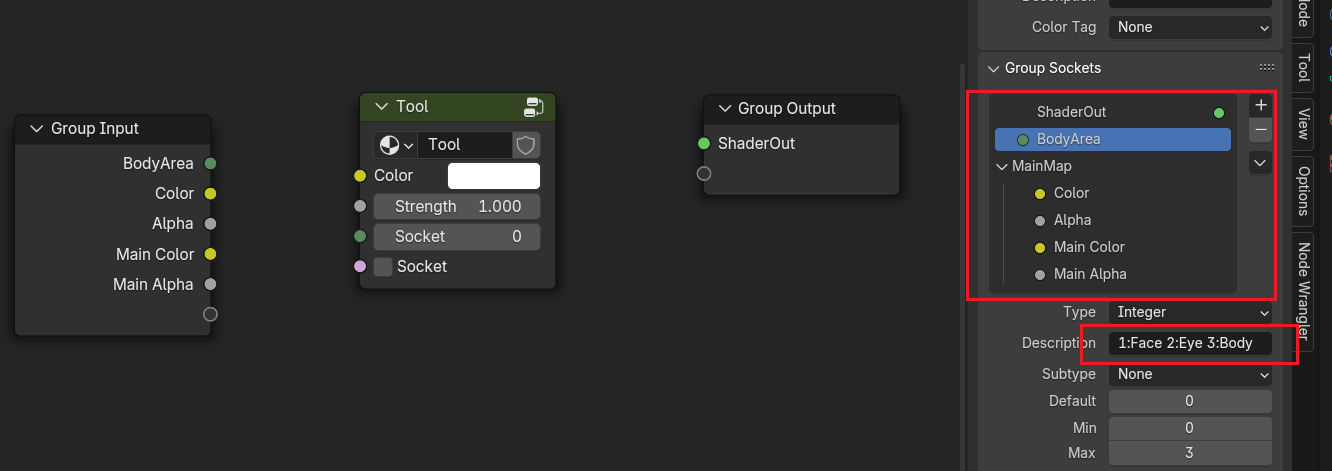Open the Type dropdown showing Integer

pyautogui.click(x=1190, y=312)
